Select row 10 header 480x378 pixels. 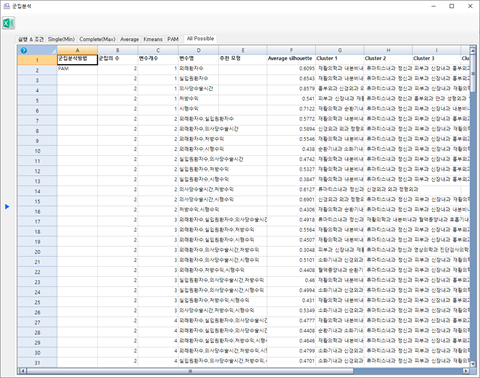coord(37,151)
